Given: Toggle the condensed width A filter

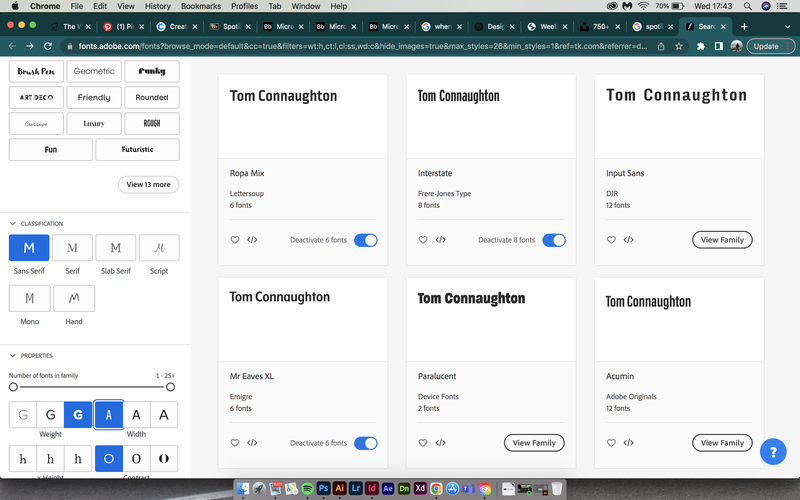Looking at the screenshot, I should pos(109,415).
